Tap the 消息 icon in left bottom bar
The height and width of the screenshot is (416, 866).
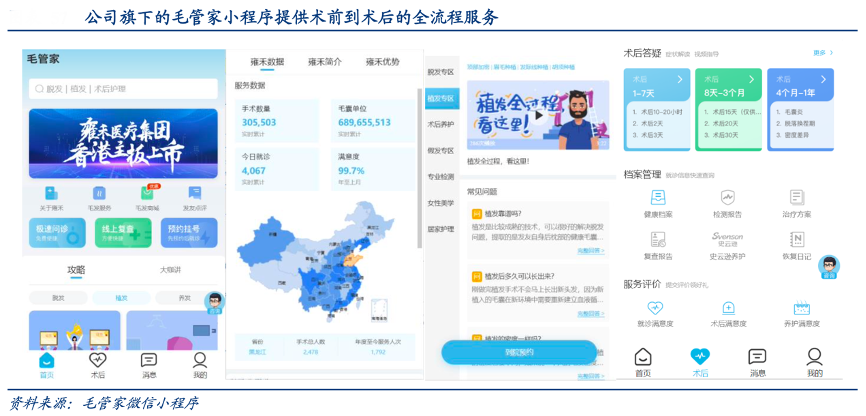pos(149,361)
